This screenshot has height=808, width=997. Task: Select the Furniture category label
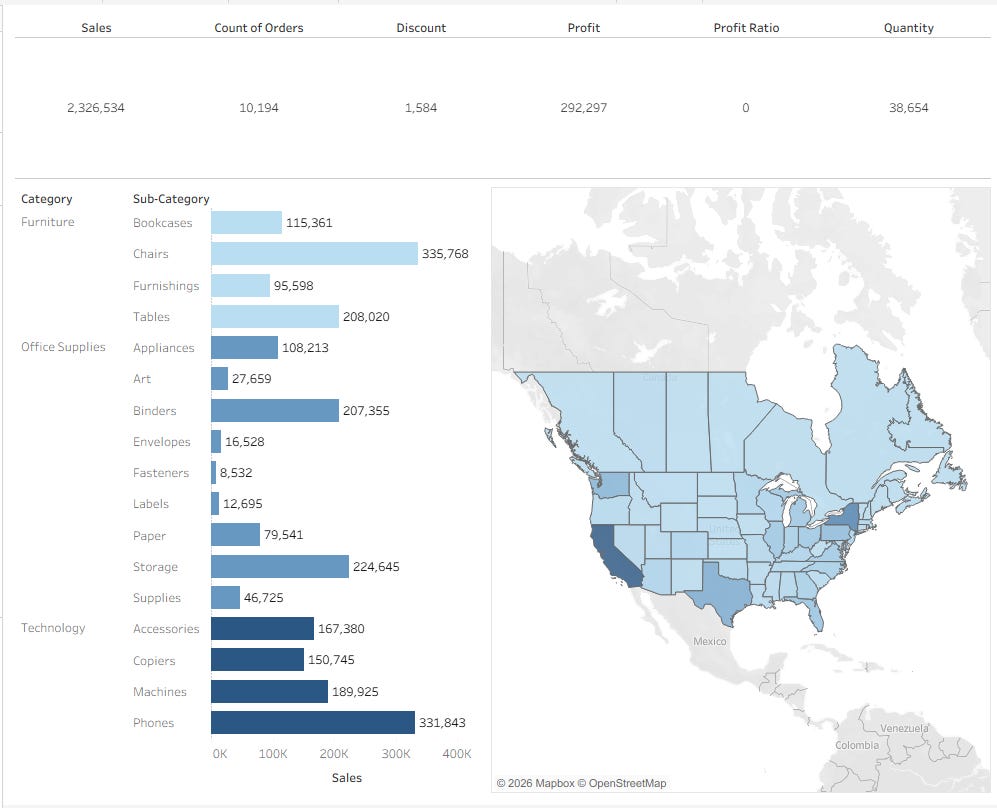(48, 222)
